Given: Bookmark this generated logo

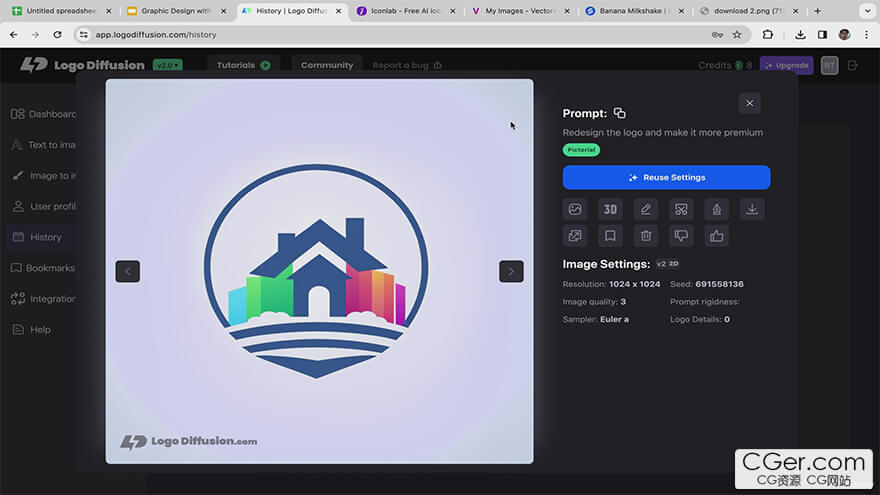Looking at the screenshot, I should click(610, 236).
